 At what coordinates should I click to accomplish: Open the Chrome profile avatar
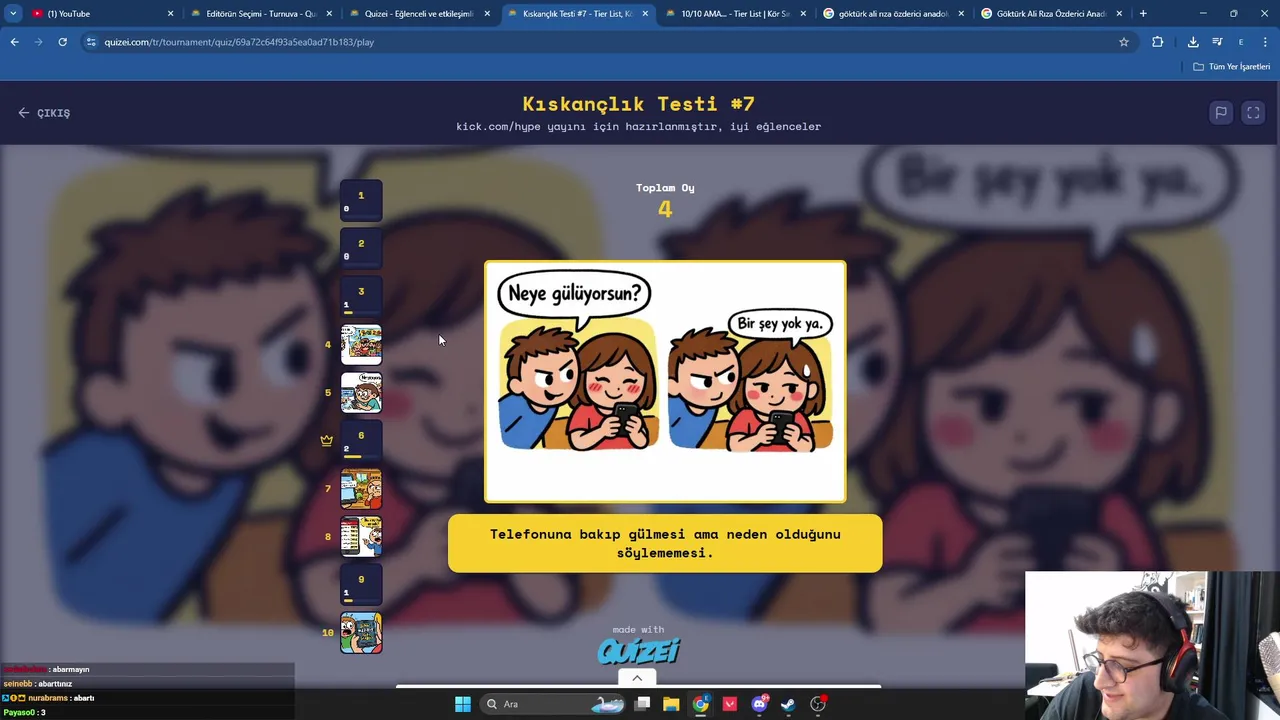pyautogui.click(x=1241, y=42)
